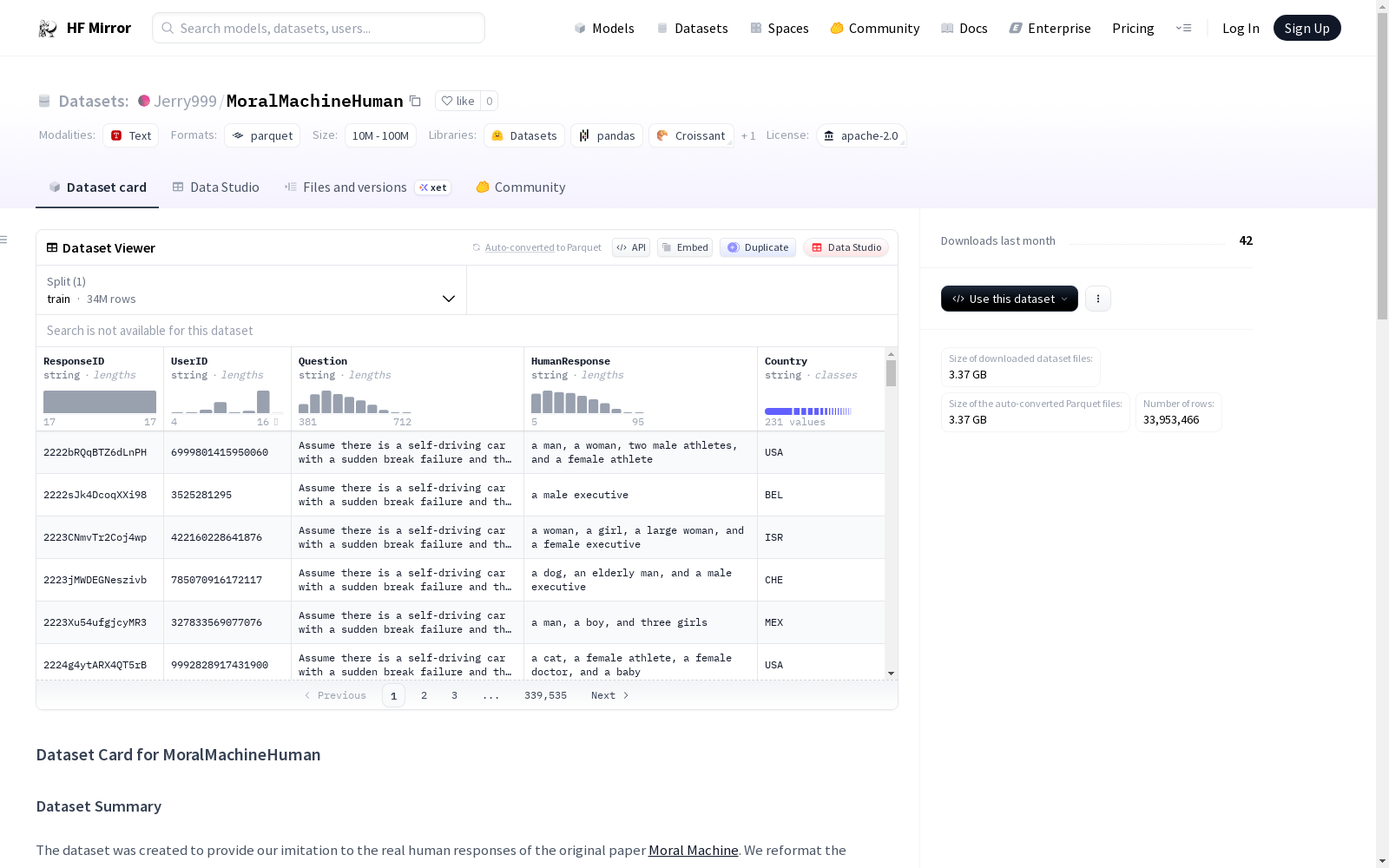Click the ResponseID 2223jMWDEGNeszivb cell
This screenshot has height=868, width=1389.
[x=100, y=580]
